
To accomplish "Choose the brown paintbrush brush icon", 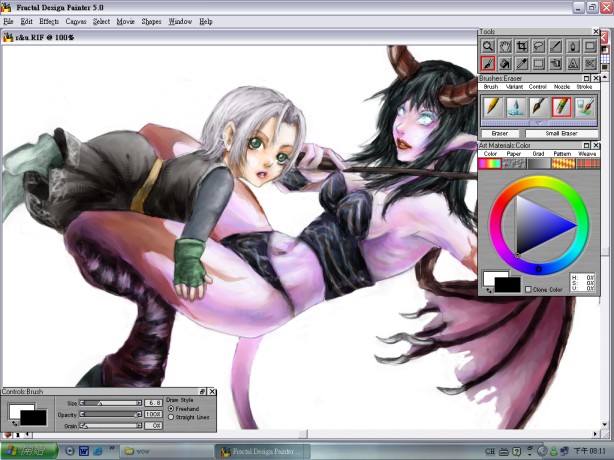I will click(x=539, y=106).
